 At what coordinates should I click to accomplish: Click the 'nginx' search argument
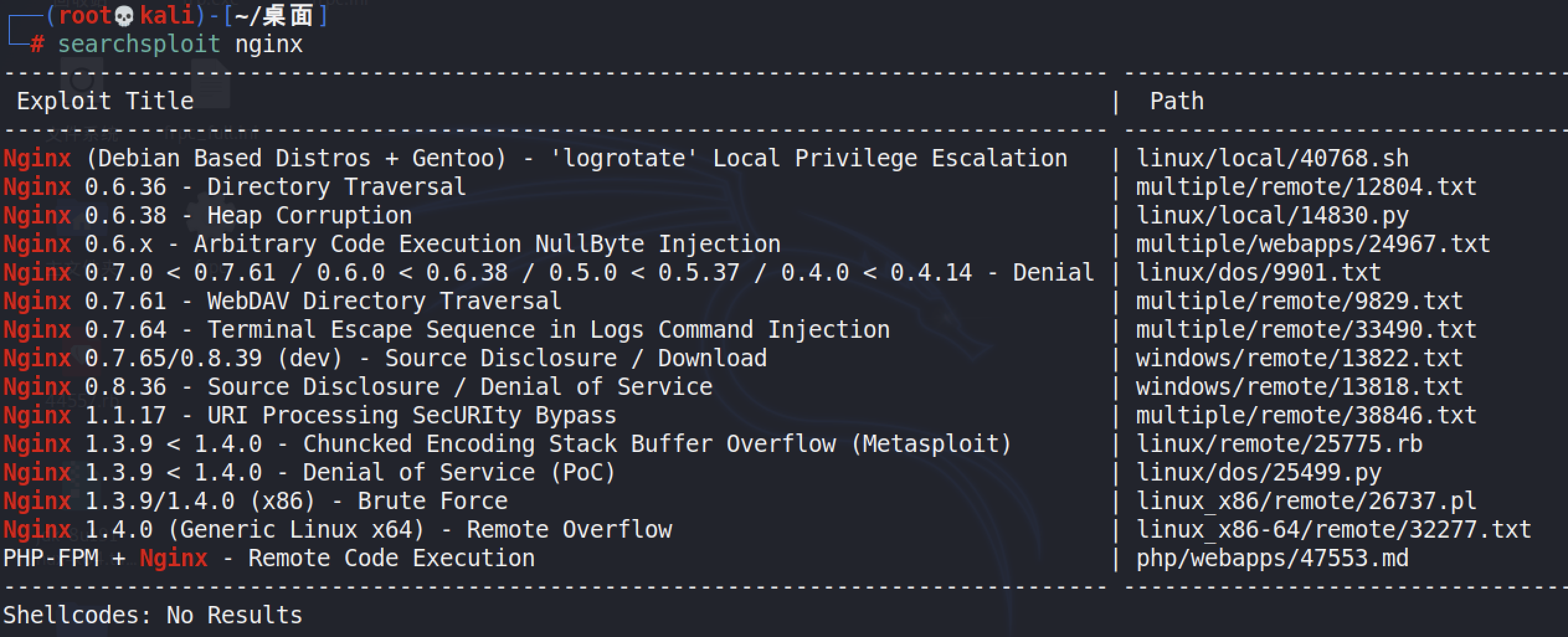(269, 44)
